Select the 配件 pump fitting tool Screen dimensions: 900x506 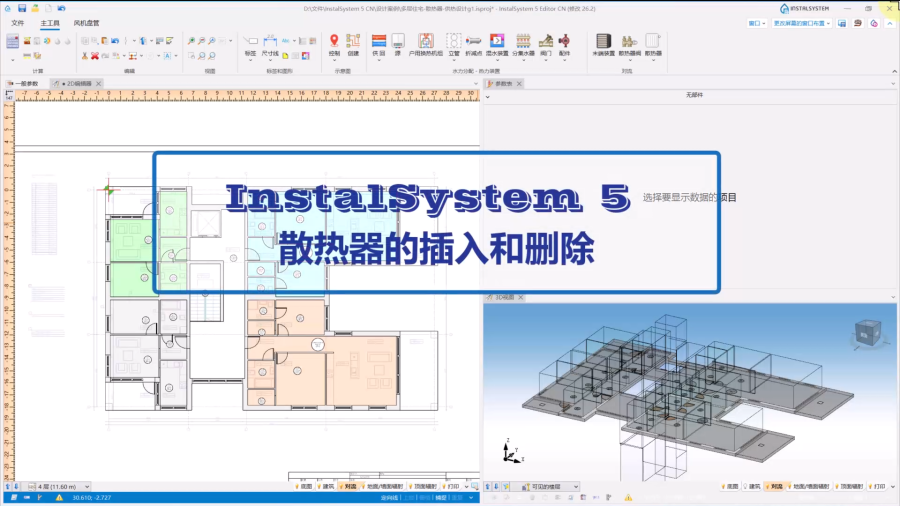[564, 45]
